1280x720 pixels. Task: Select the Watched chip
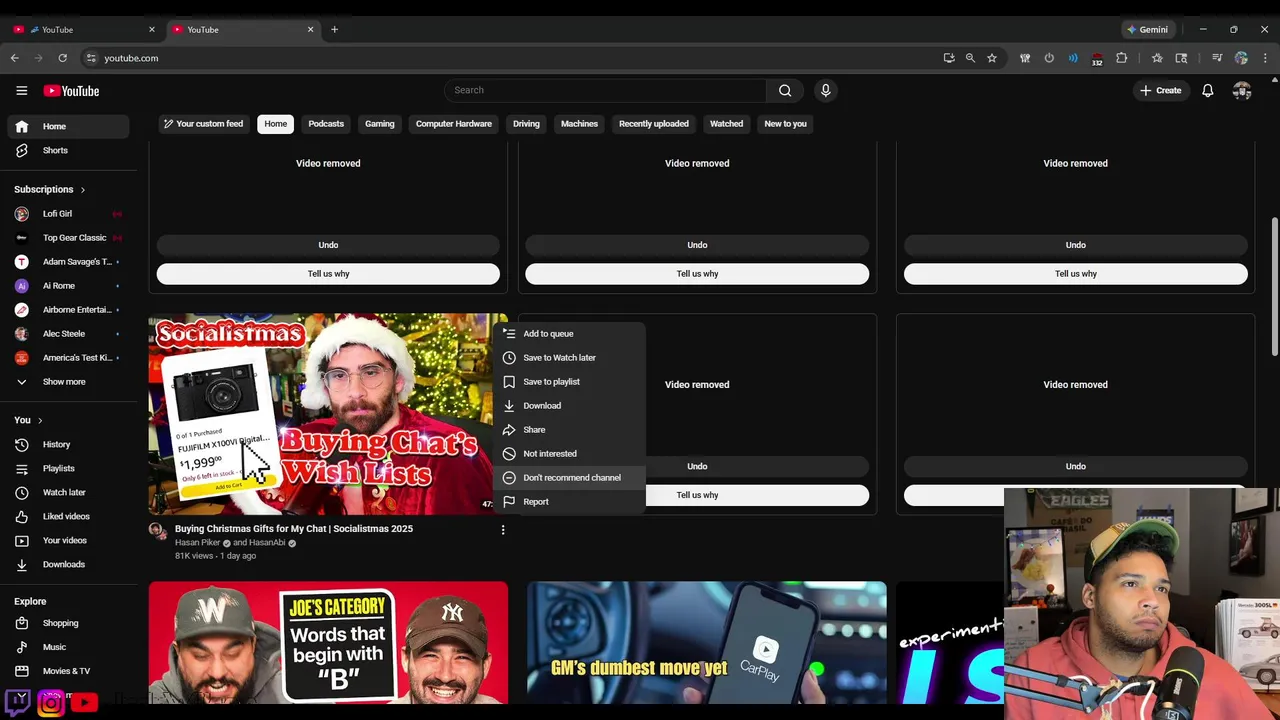[x=727, y=124]
